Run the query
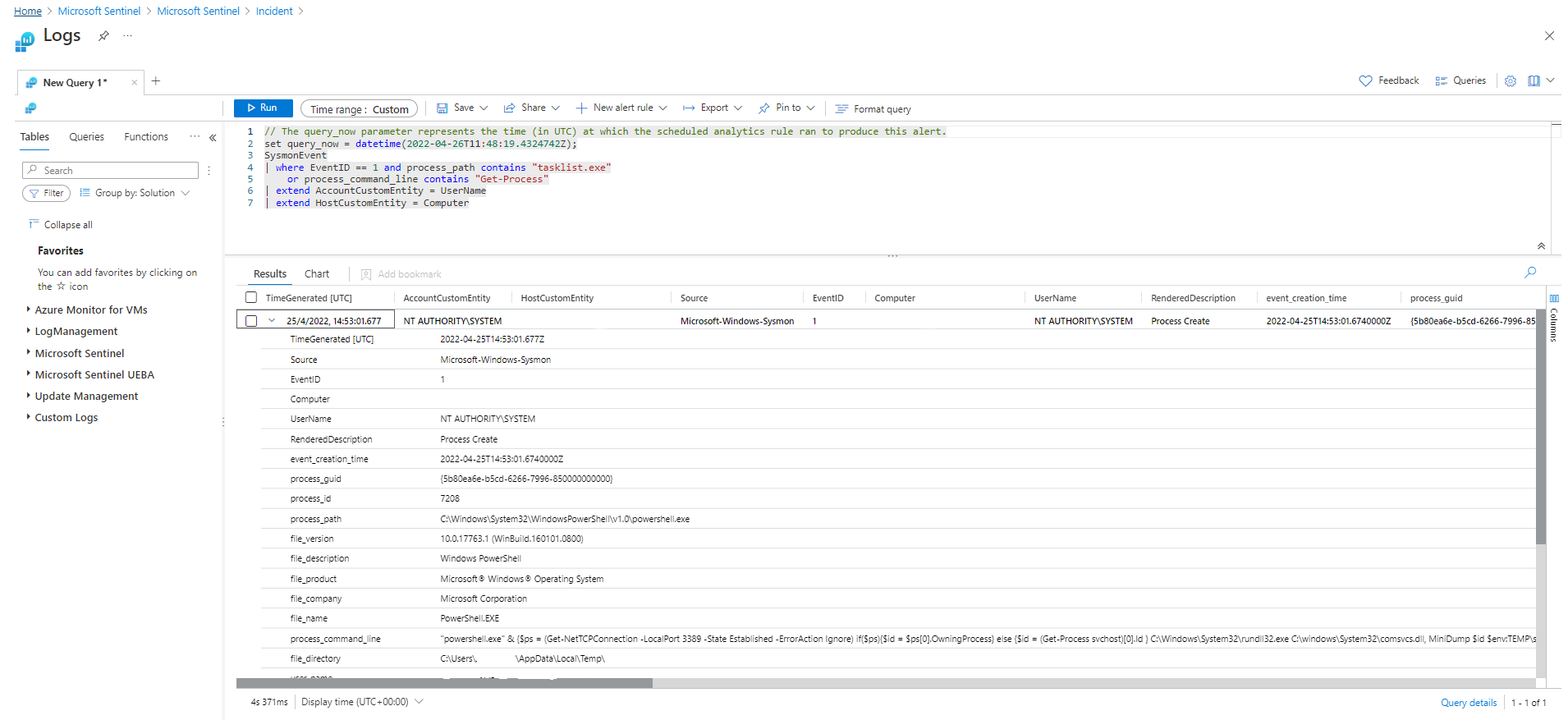1568x720 pixels. [x=262, y=108]
